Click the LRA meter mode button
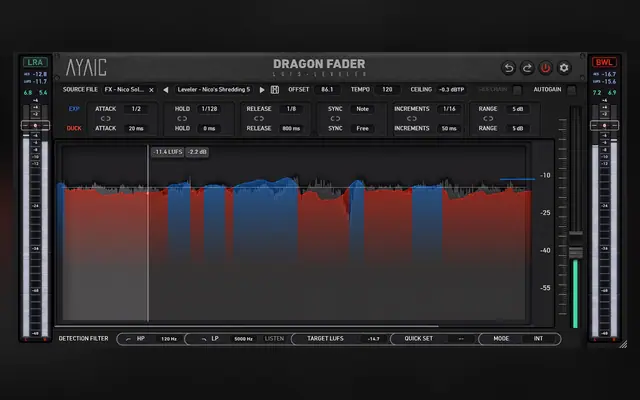This screenshot has width=640, height=400. click(x=35, y=62)
